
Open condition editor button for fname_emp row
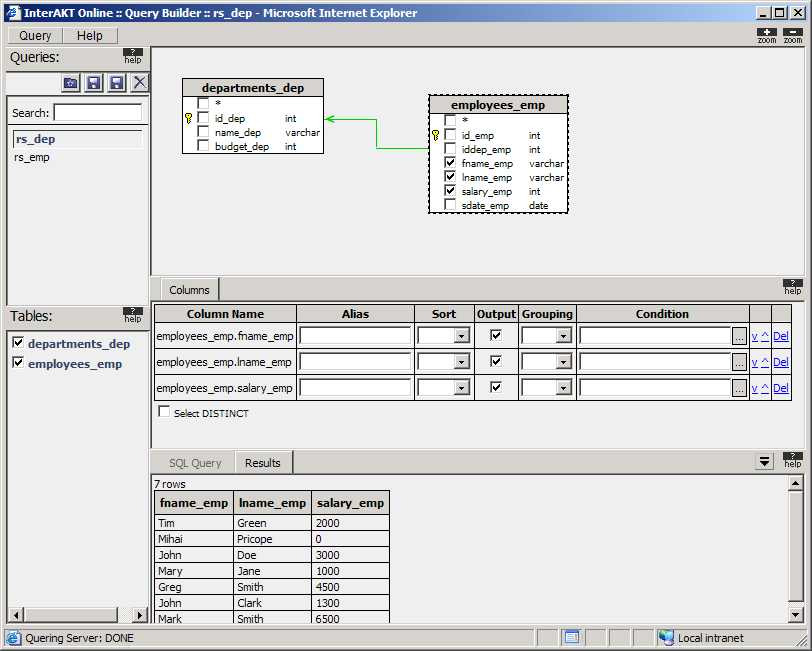(x=739, y=336)
